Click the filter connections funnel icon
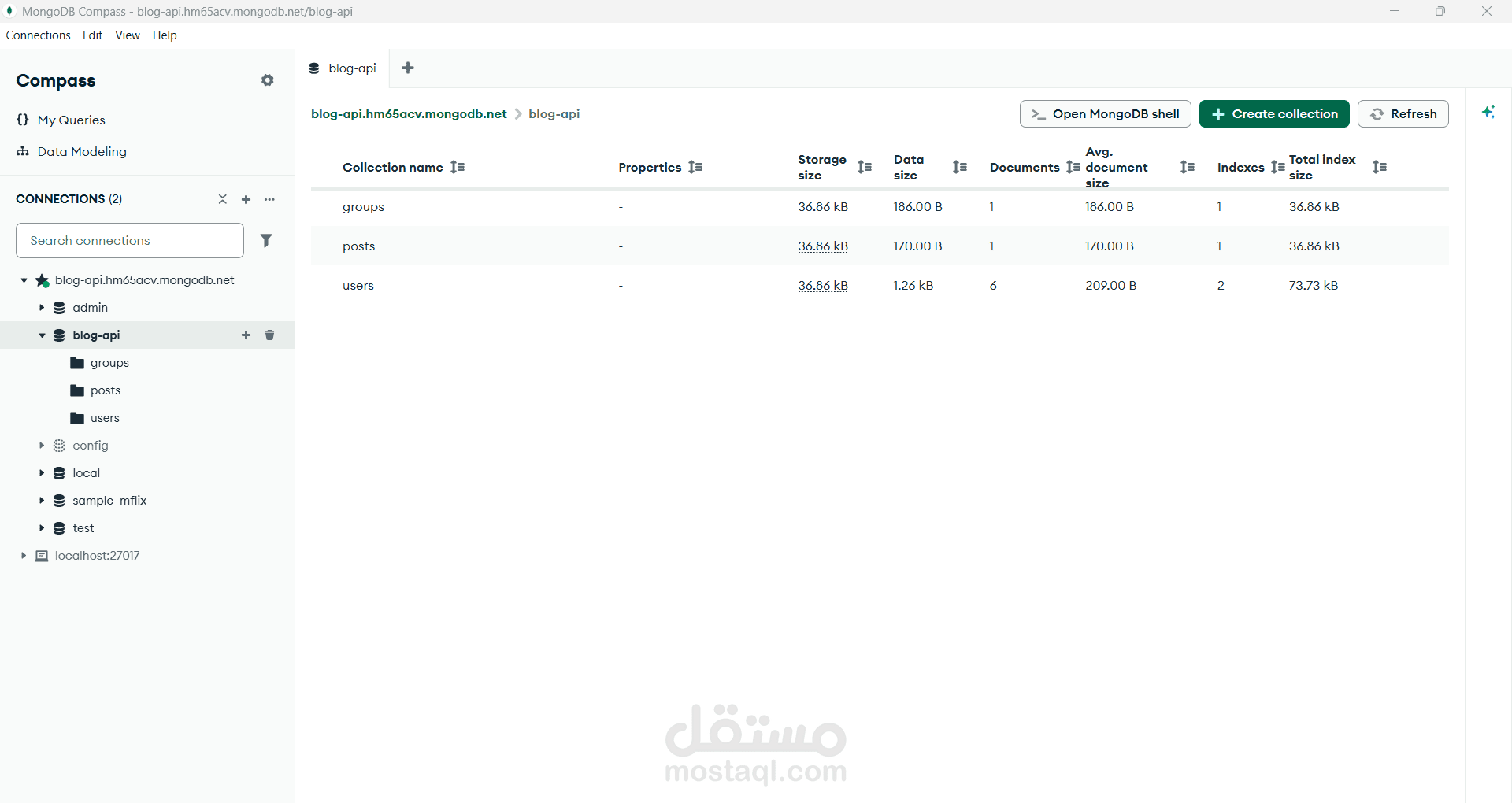Viewport: 1512px width, 803px height. pos(266,240)
